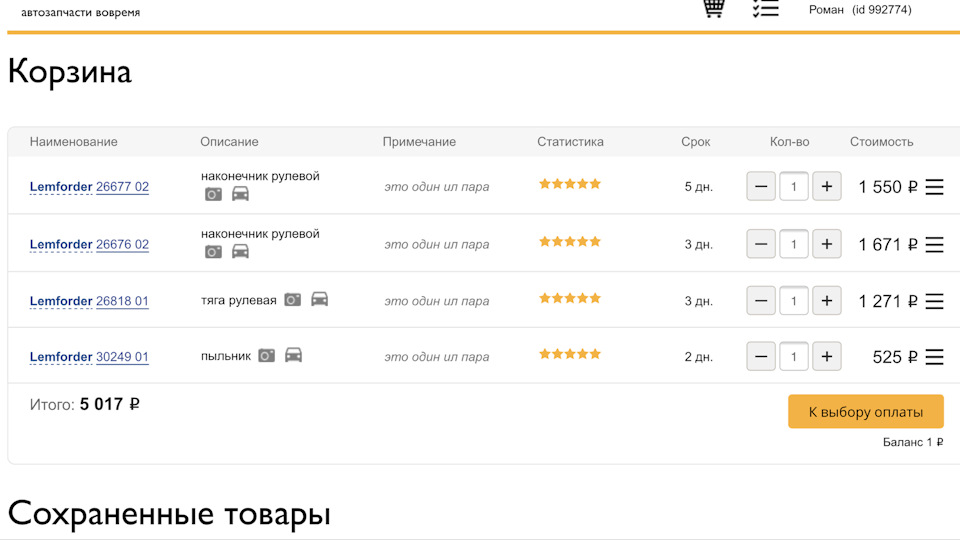This screenshot has width=960, height=540.
Task: Decrease quantity of Lemforder 26677 02
Action: point(761,186)
